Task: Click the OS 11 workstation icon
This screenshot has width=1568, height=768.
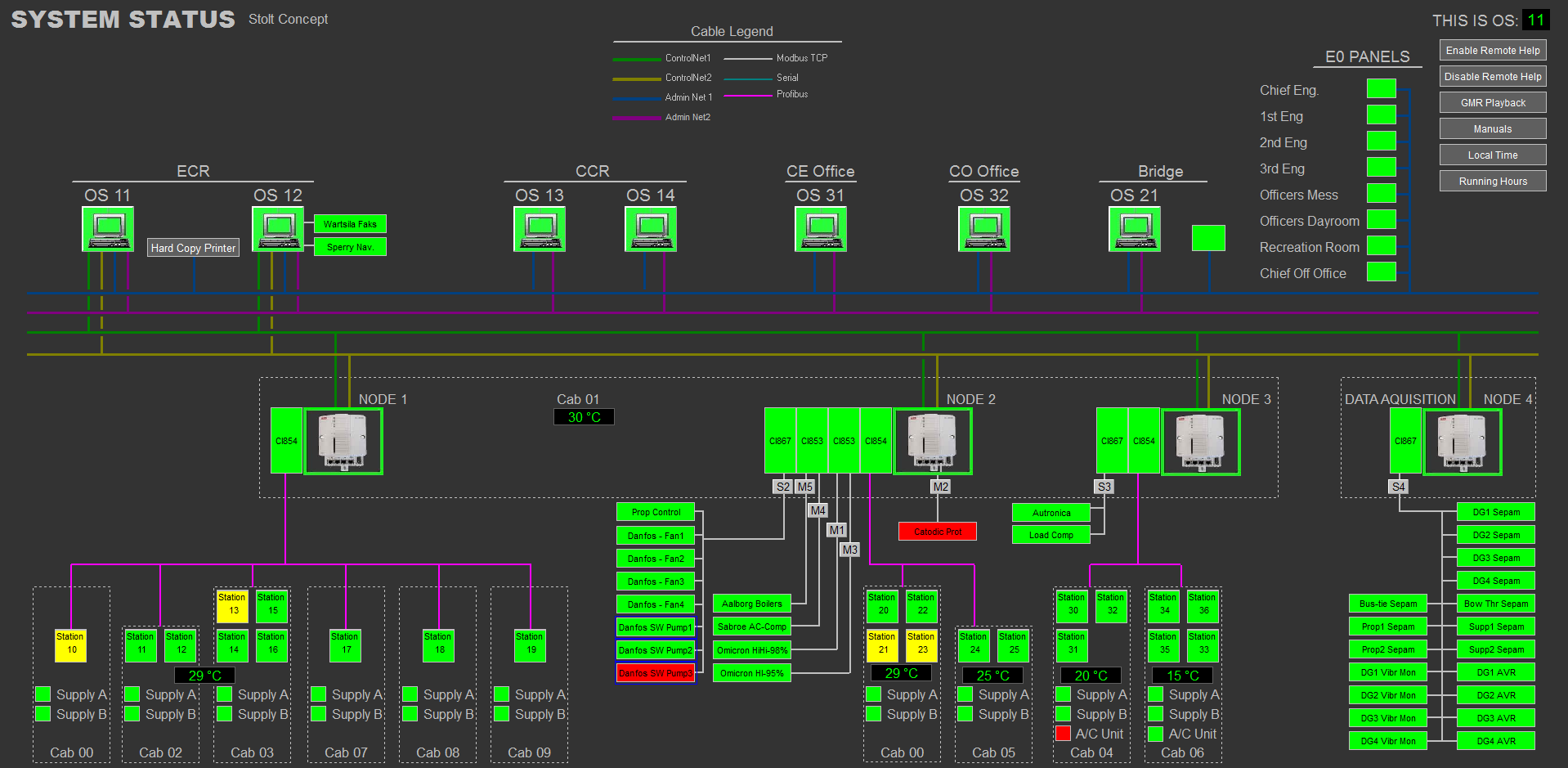Action: 108,229
